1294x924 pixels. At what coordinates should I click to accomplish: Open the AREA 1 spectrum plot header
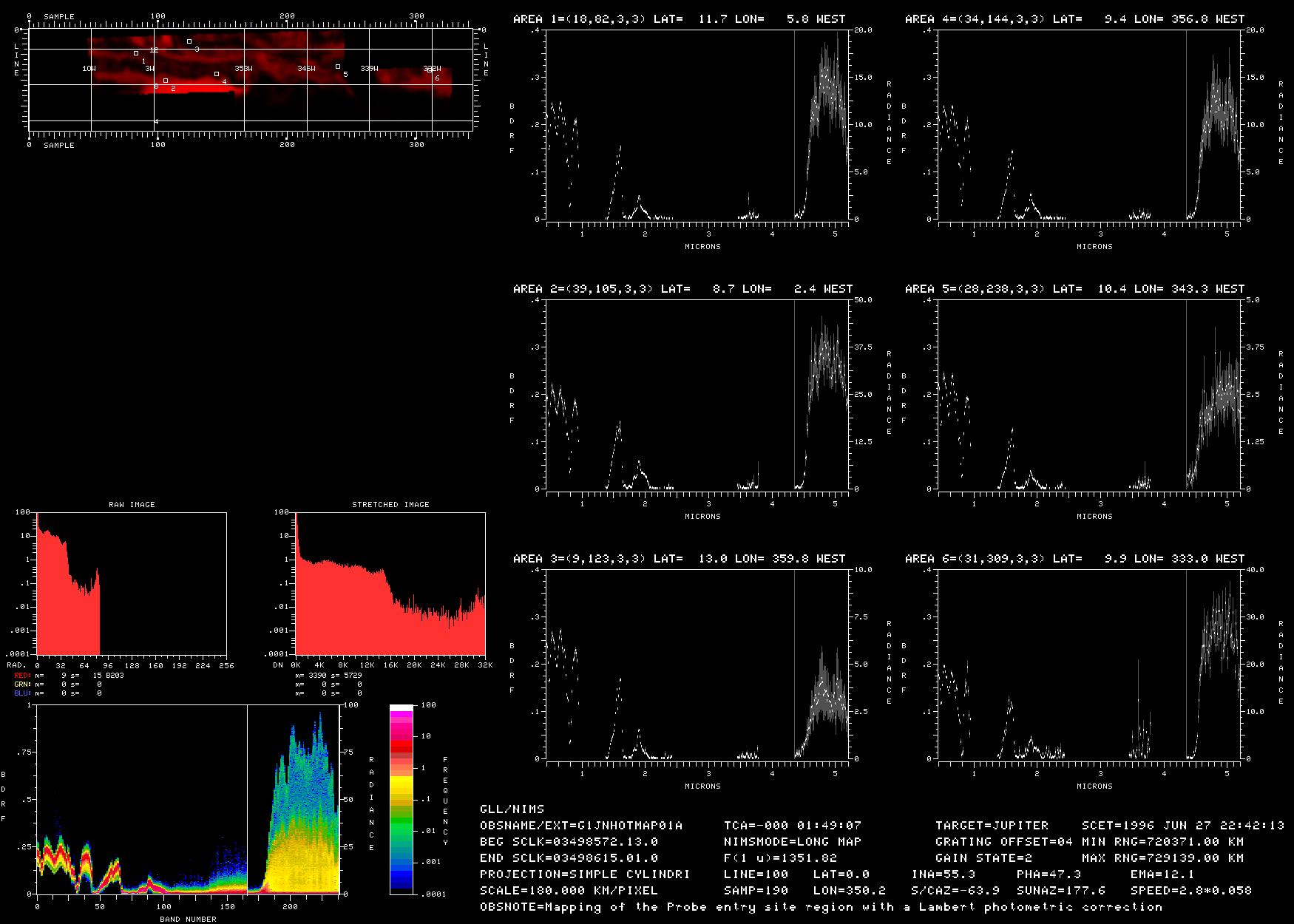click(x=679, y=19)
